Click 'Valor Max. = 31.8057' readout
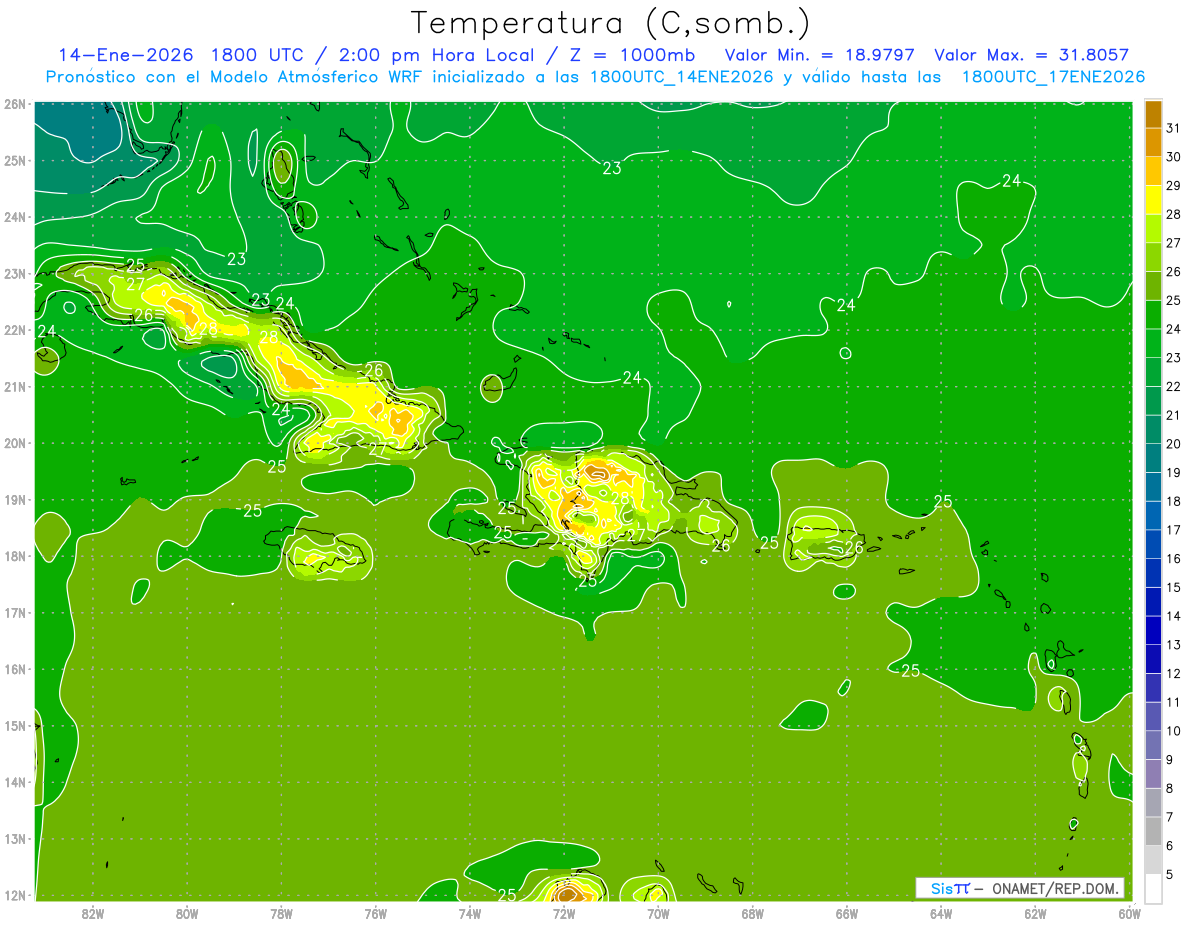The width and height of the screenshot is (1200, 927). [1032, 55]
